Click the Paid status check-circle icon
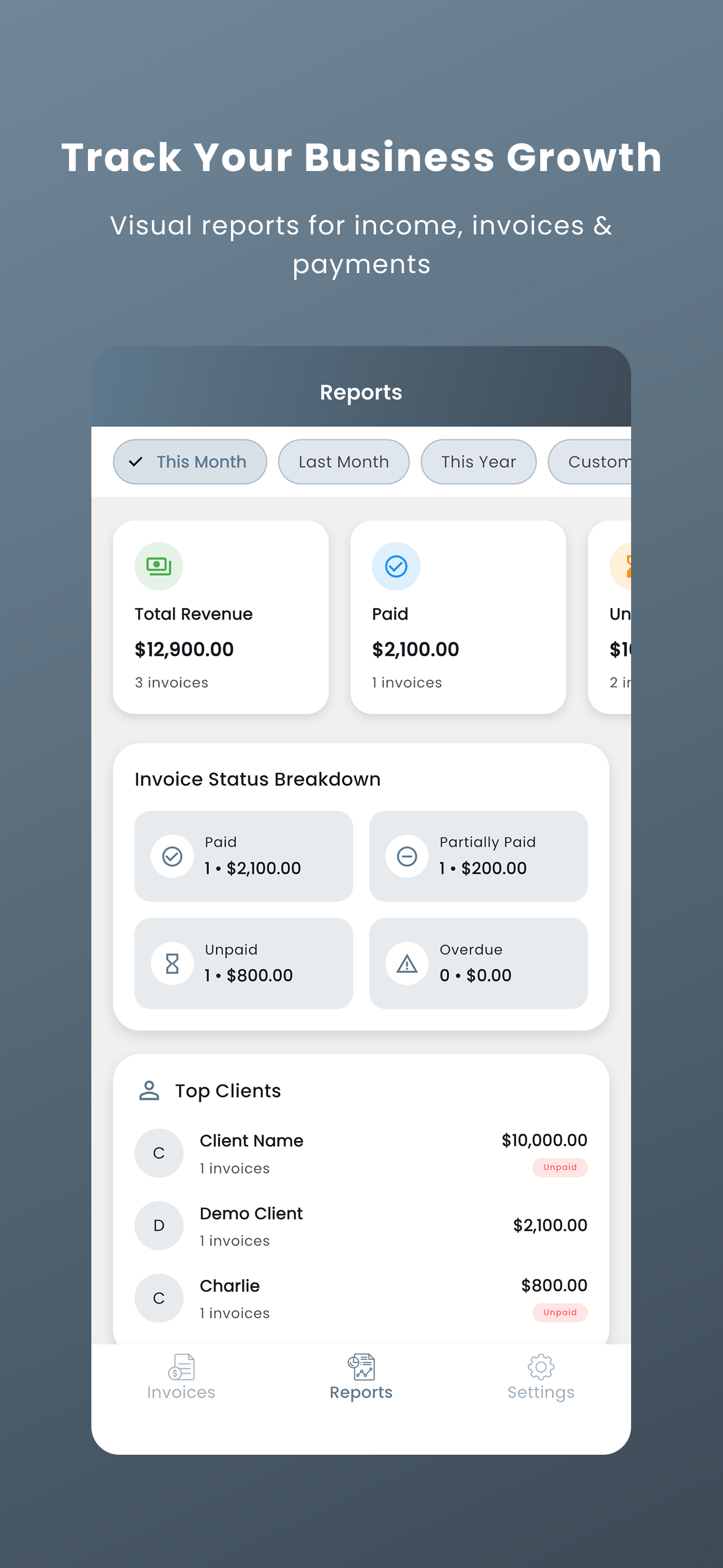 (x=172, y=856)
